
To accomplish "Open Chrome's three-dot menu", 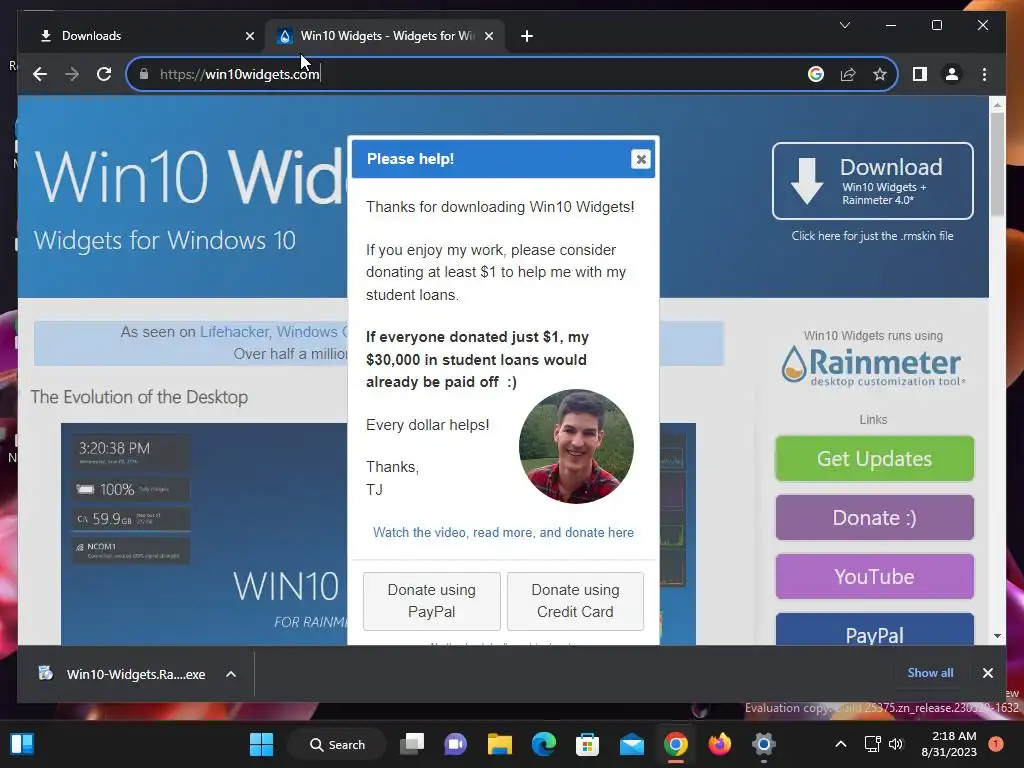I will click(984, 74).
